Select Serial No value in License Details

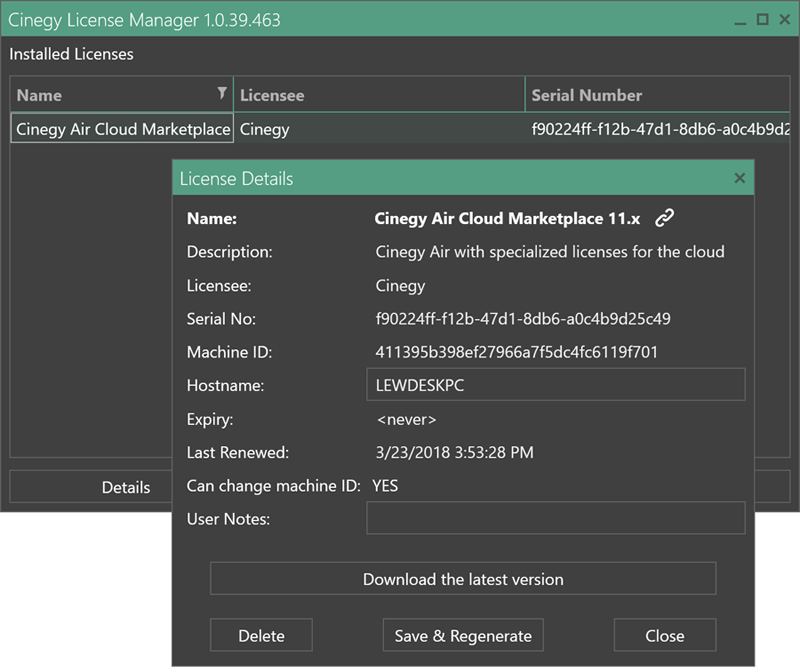coord(523,319)
